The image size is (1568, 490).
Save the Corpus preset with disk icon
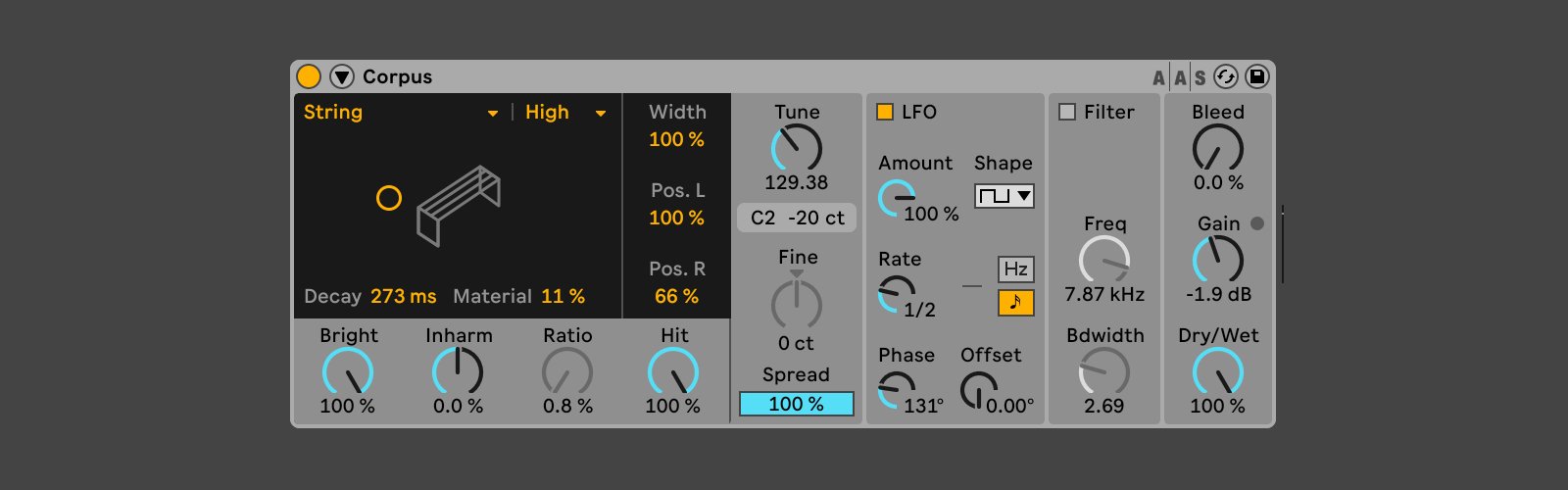[1256, 76]
